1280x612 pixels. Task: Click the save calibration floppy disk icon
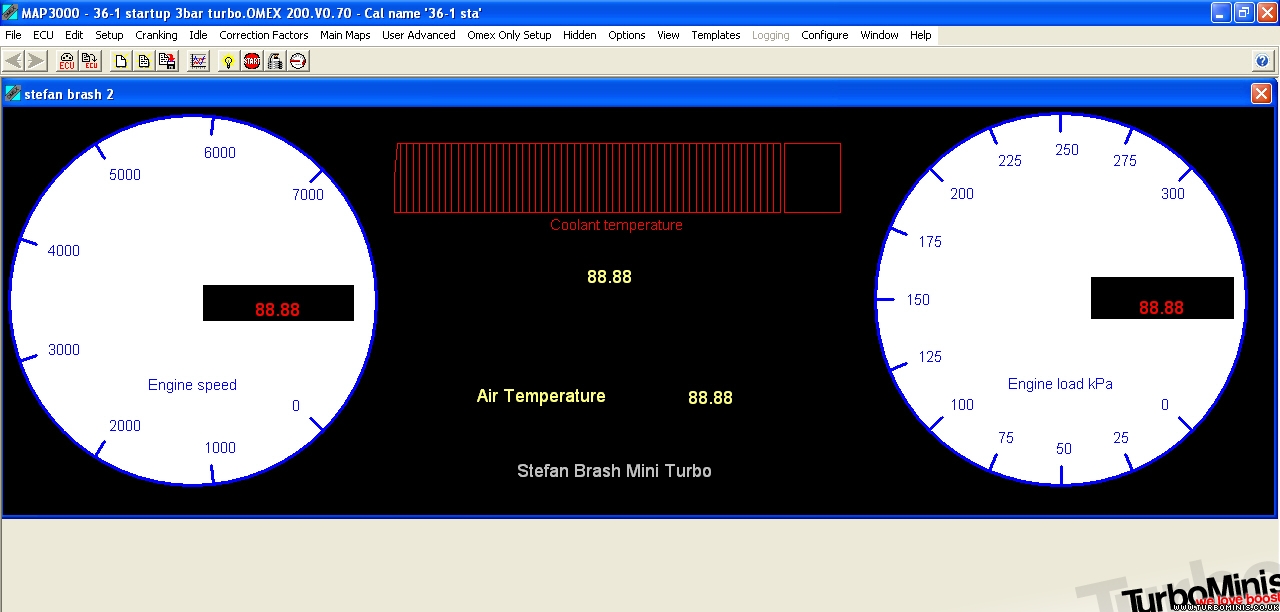point(167,62)
